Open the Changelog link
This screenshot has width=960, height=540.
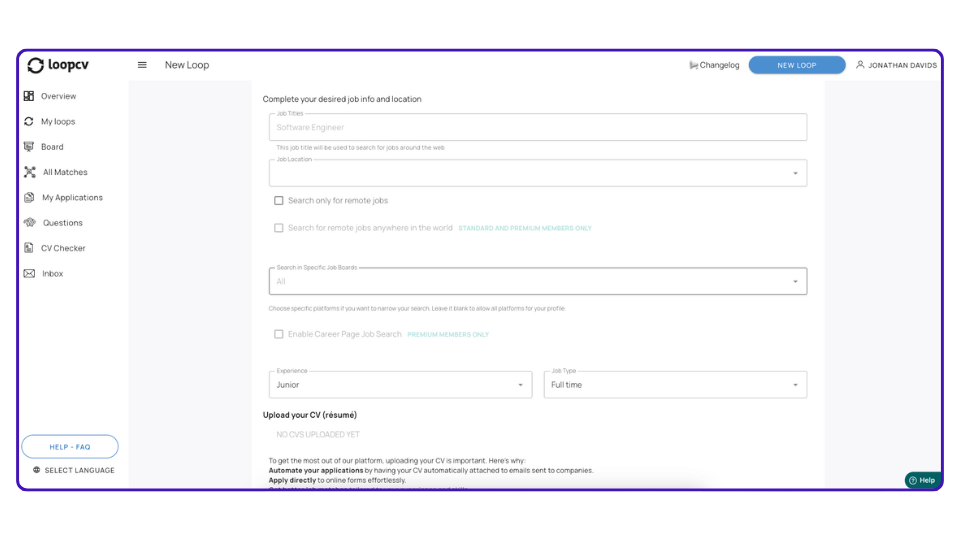click(714, 65)
